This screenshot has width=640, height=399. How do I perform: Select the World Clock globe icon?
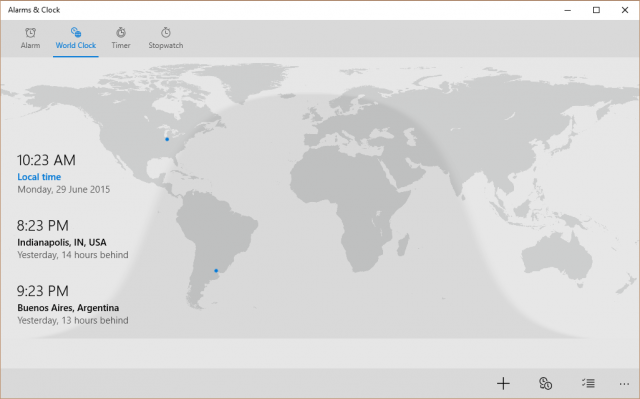76,32
